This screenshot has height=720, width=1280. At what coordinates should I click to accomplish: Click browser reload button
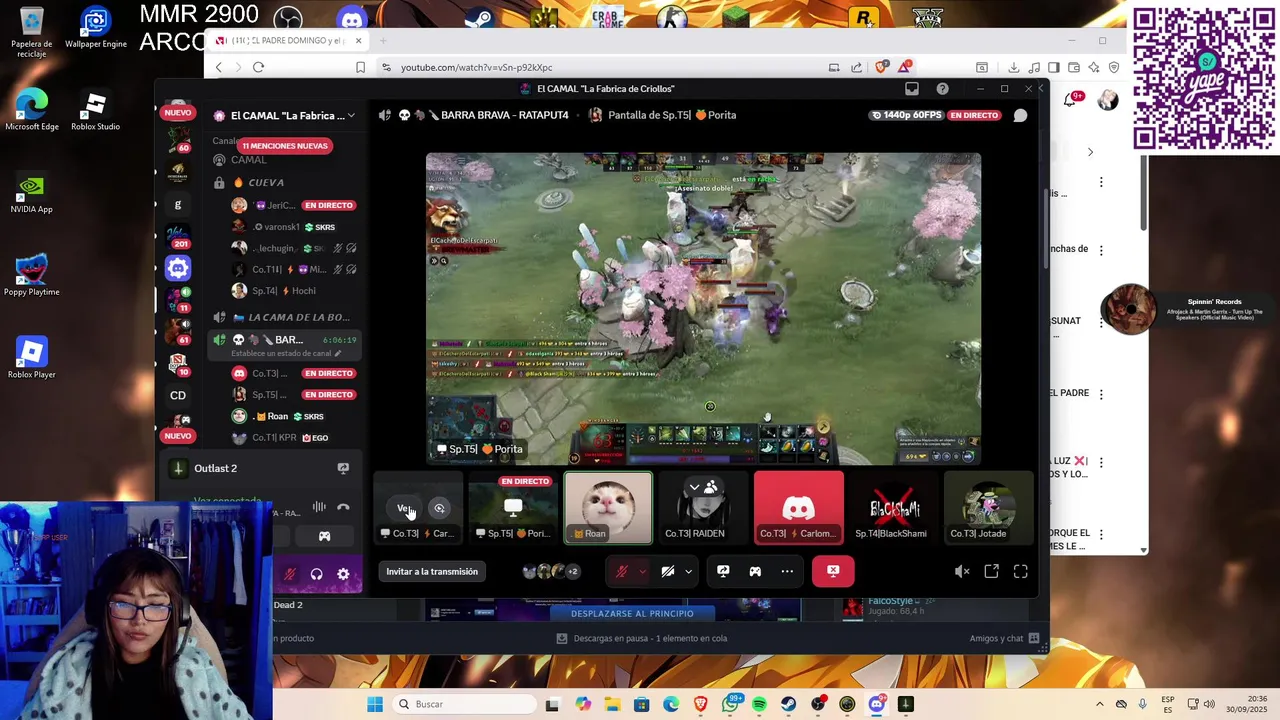tap(258, 67)
